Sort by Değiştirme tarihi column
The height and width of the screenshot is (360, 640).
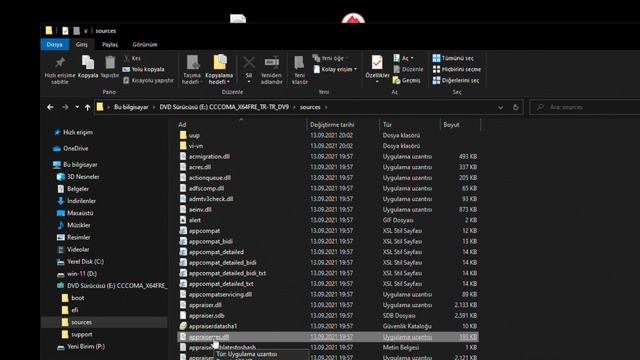332,124
